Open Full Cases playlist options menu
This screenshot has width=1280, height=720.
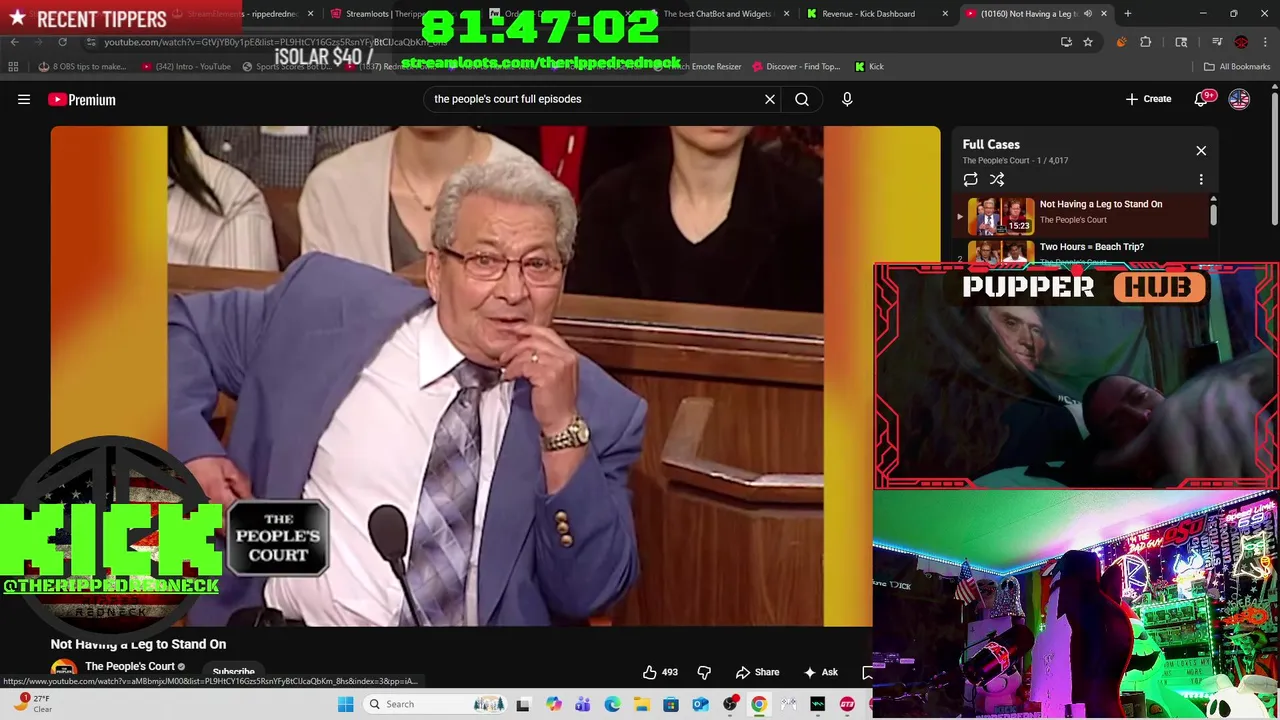(1201, 180)
